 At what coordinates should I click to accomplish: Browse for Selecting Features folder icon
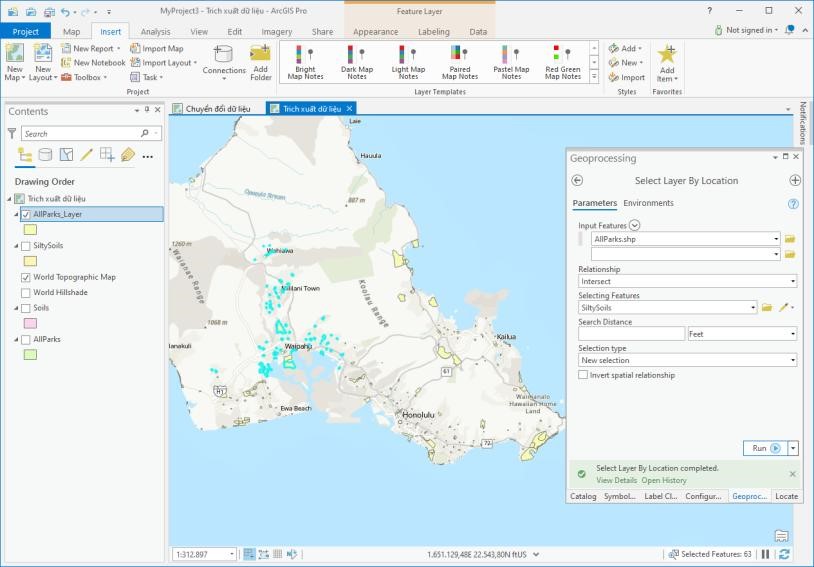coord(767,307)
